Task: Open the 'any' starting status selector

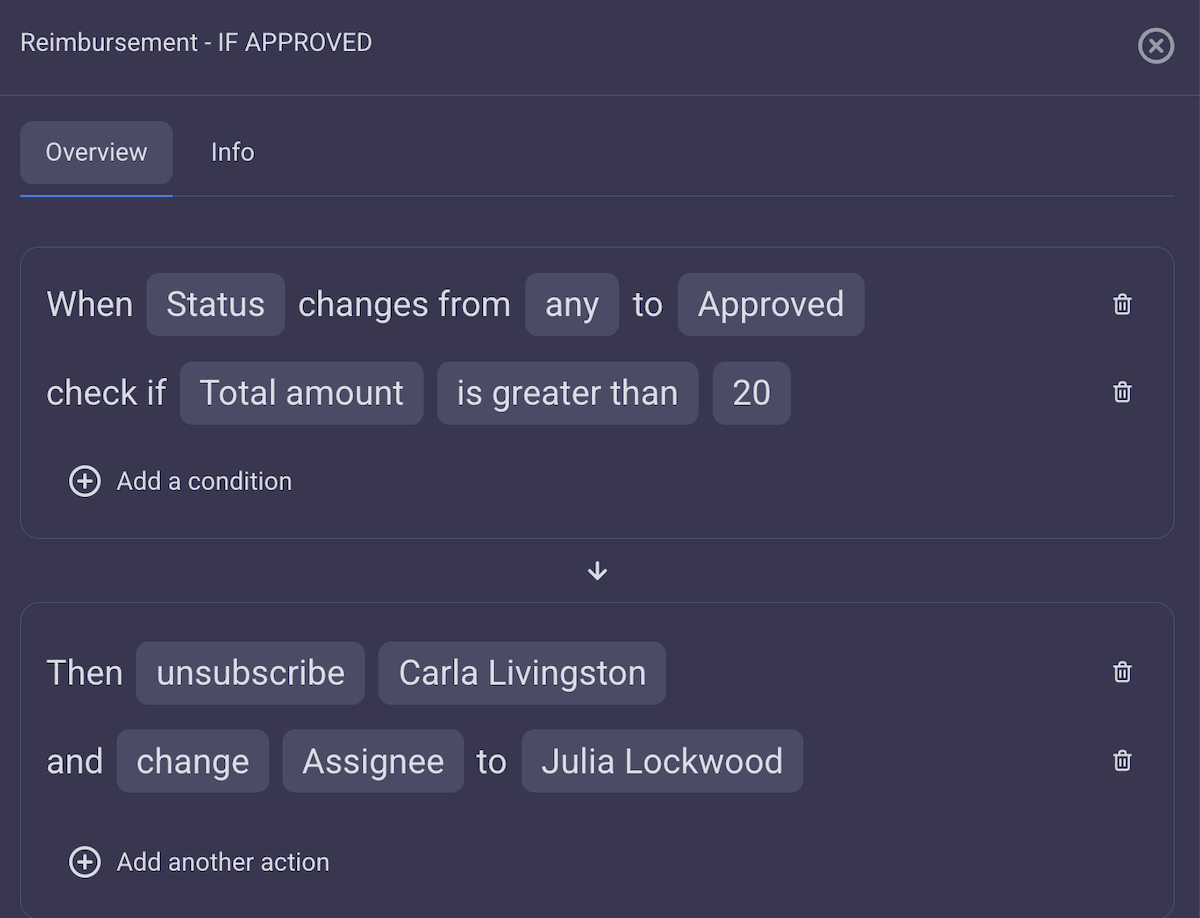Action: (572, 304)
